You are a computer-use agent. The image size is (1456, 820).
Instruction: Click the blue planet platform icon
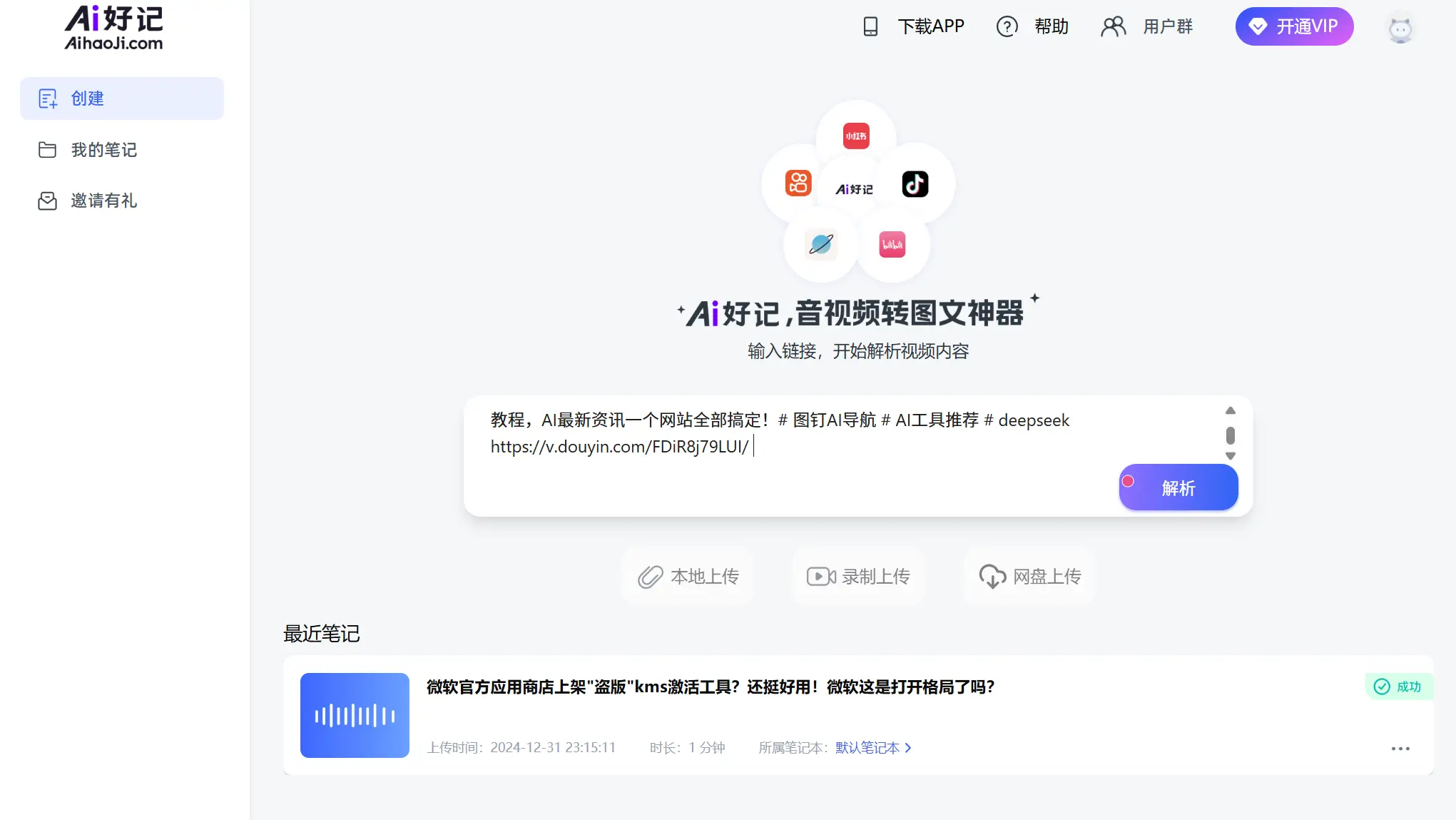[820, 245]
